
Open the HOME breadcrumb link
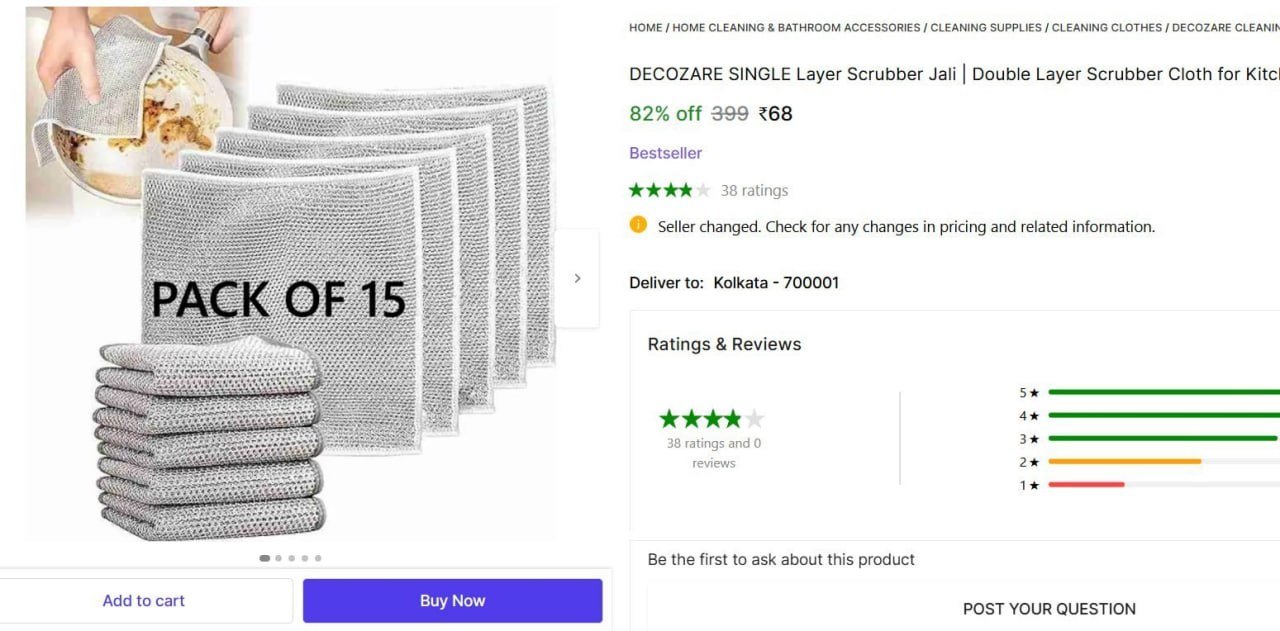pyautogui.click(x=646, y=28)
